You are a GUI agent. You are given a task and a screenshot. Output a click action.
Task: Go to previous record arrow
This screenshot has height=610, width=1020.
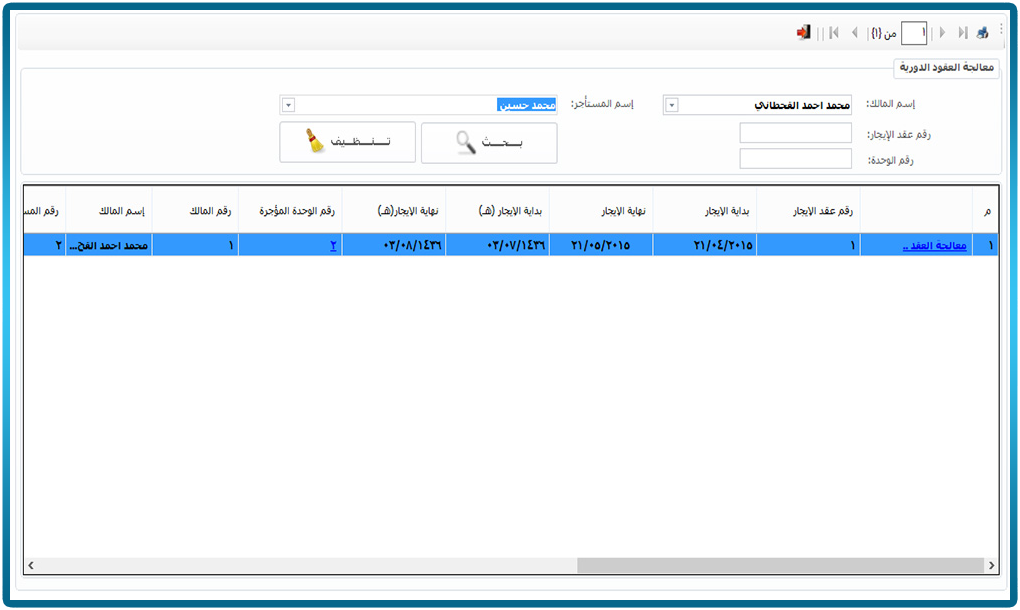click(854, 33)
